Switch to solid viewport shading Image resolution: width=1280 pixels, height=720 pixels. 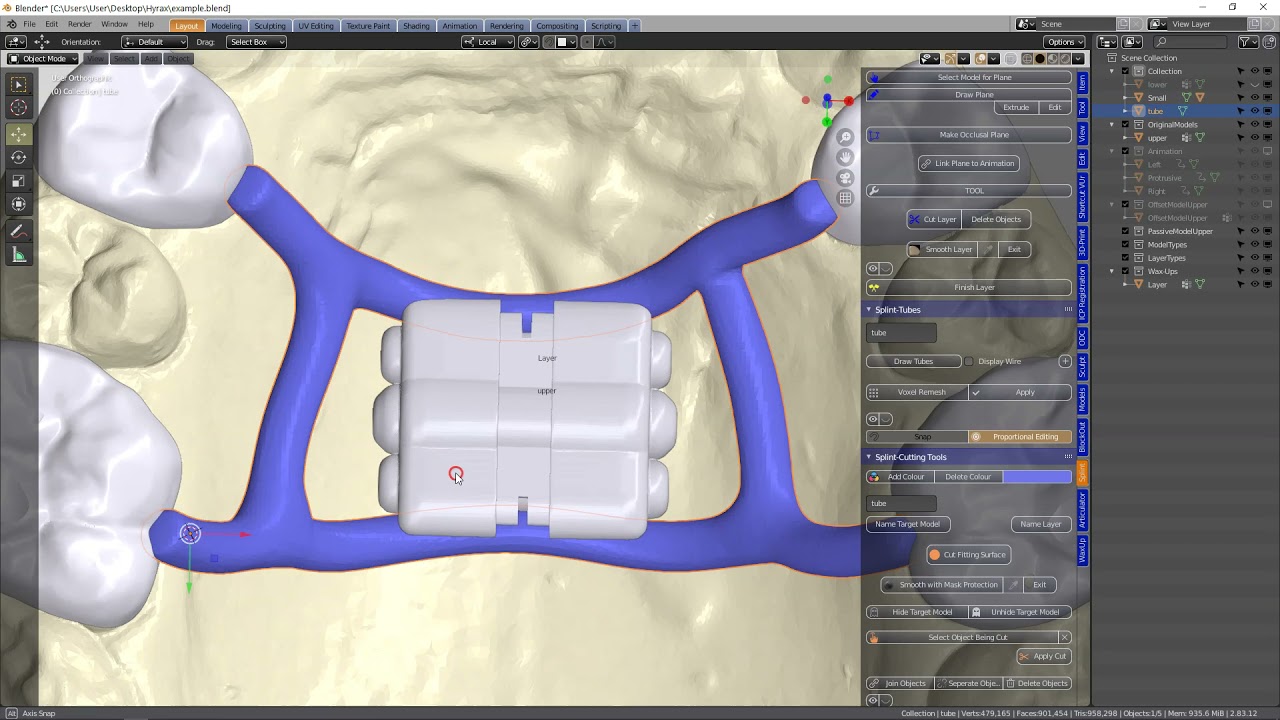(x=1039, y=59)
